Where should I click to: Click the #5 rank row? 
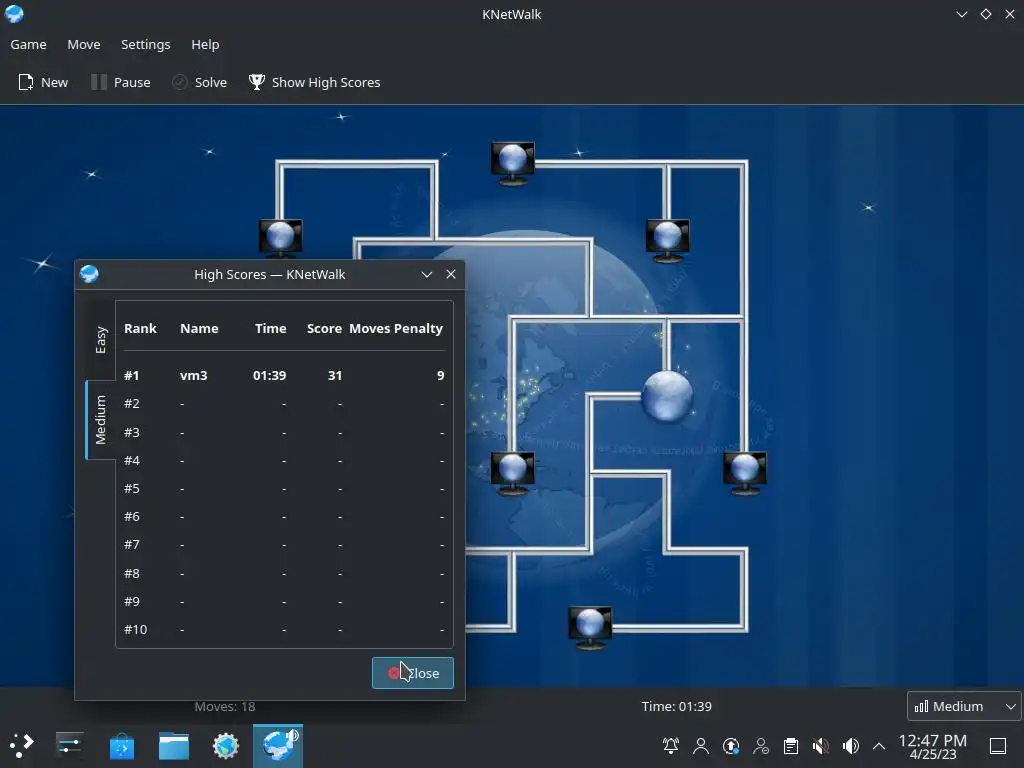click(284, 488)
